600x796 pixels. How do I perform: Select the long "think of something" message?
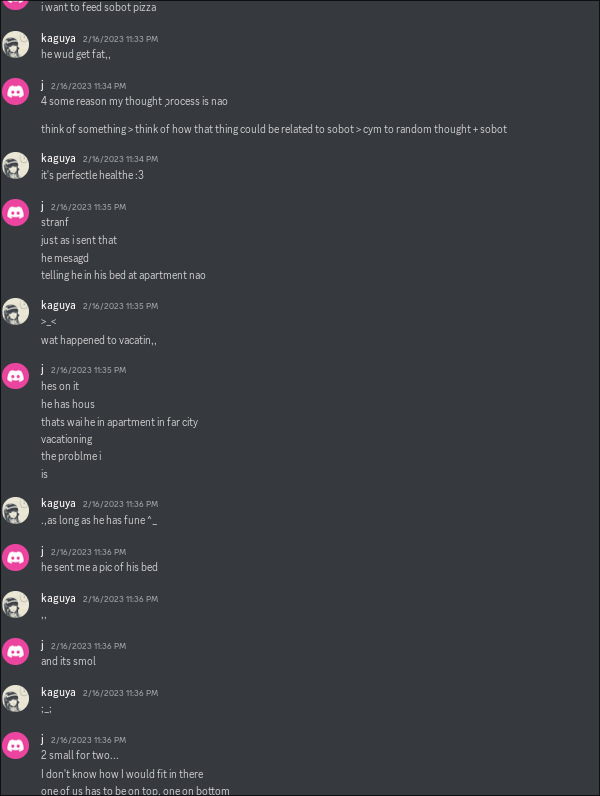[274, 129]
